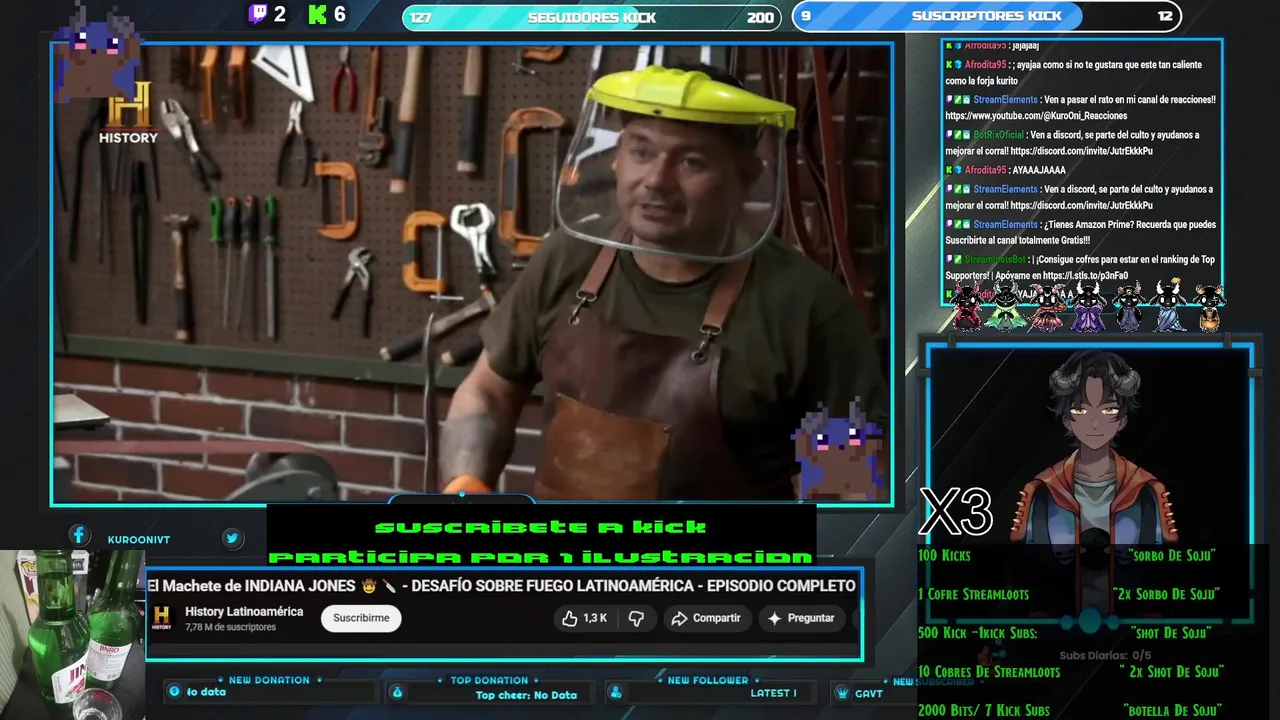1280x720 pixels.
Task: Click the Twitch logo icon in top bar
Action: pyautogui.click(x=258, y=14)
